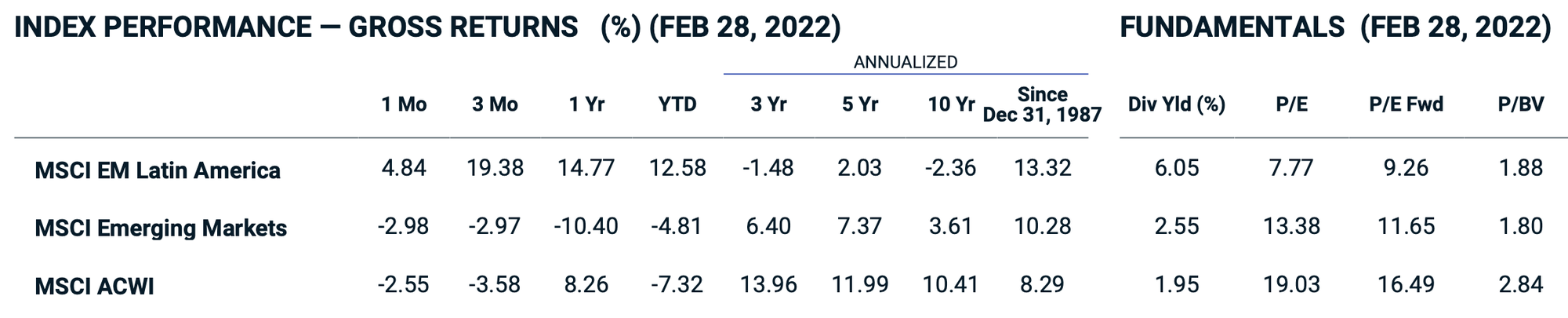The width and height of the screenshot is (1568, 318).
Task: Click the MSCI ACWI row label
Action: tap(94, 286)
